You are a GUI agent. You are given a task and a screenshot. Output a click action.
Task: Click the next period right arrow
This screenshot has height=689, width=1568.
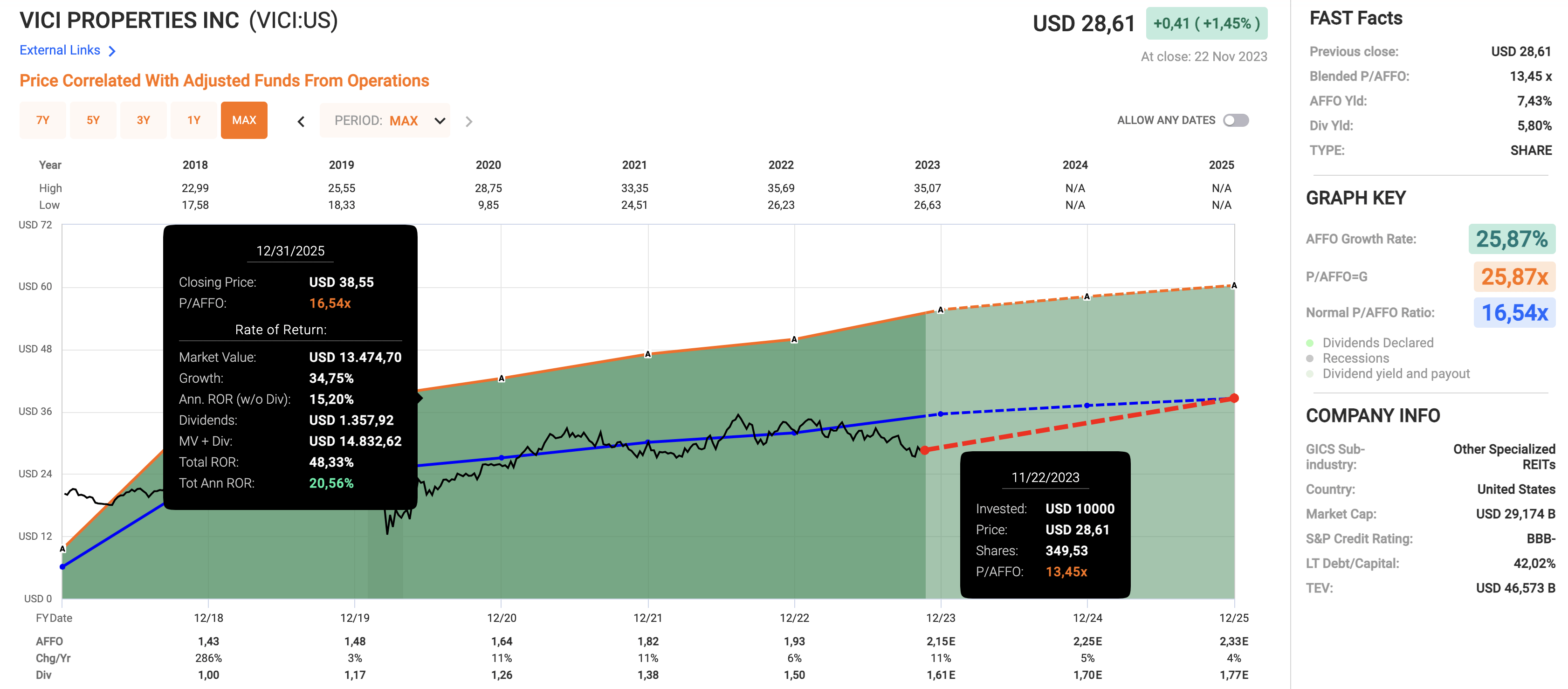coord(468,122)
